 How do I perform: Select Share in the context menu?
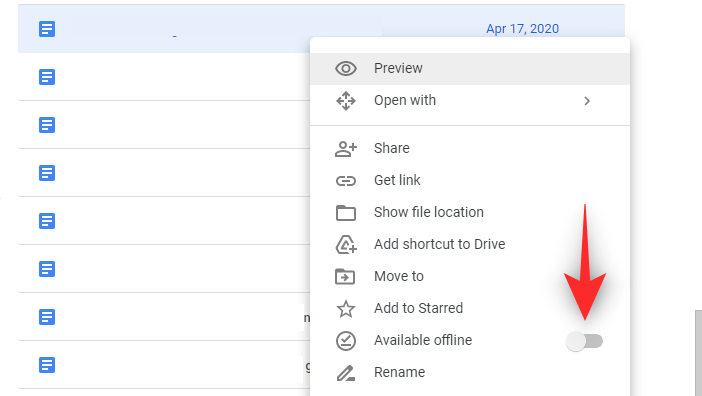click(470, 149)
